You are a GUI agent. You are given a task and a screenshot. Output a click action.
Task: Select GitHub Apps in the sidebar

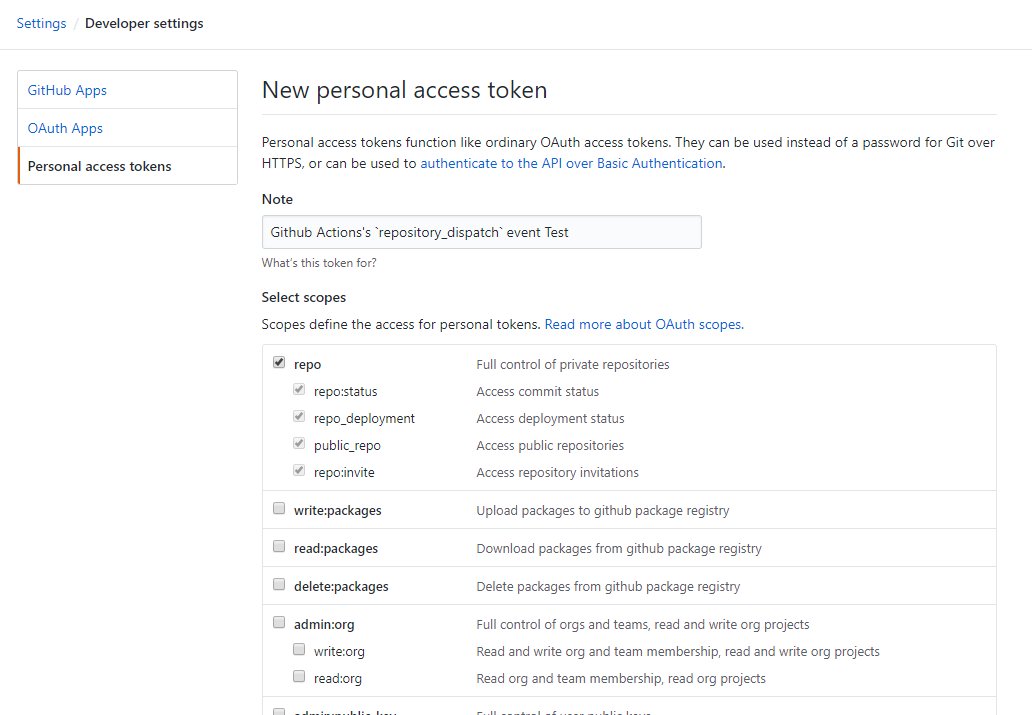coord(66,89)
